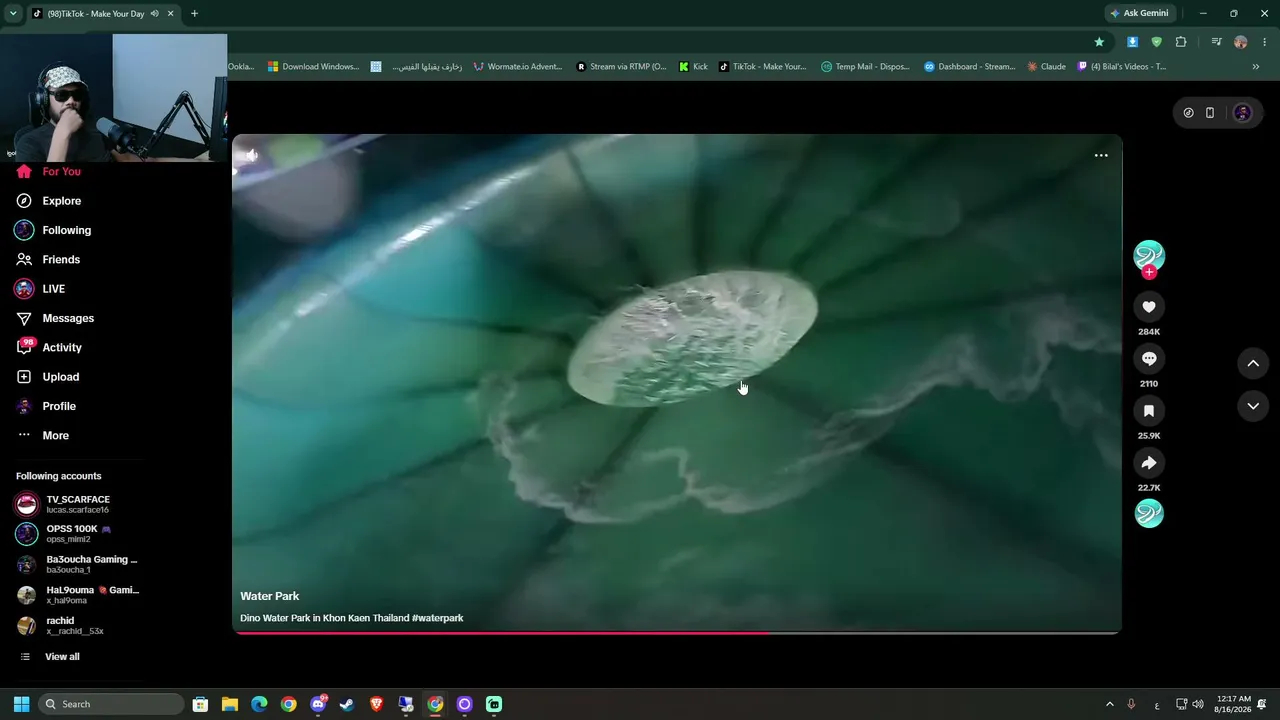Open Discord from the taskbar
The image size is (1280, 720).
point(318,704)
